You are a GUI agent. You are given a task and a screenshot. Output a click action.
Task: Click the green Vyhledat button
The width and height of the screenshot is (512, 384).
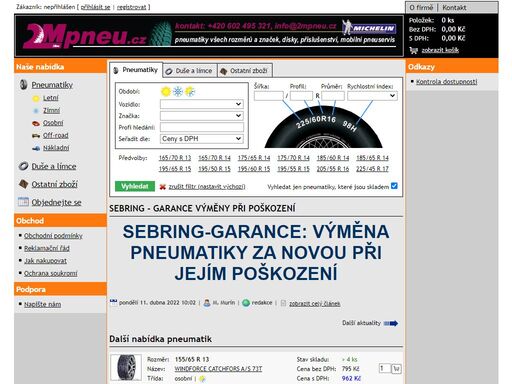pos(135,186)
